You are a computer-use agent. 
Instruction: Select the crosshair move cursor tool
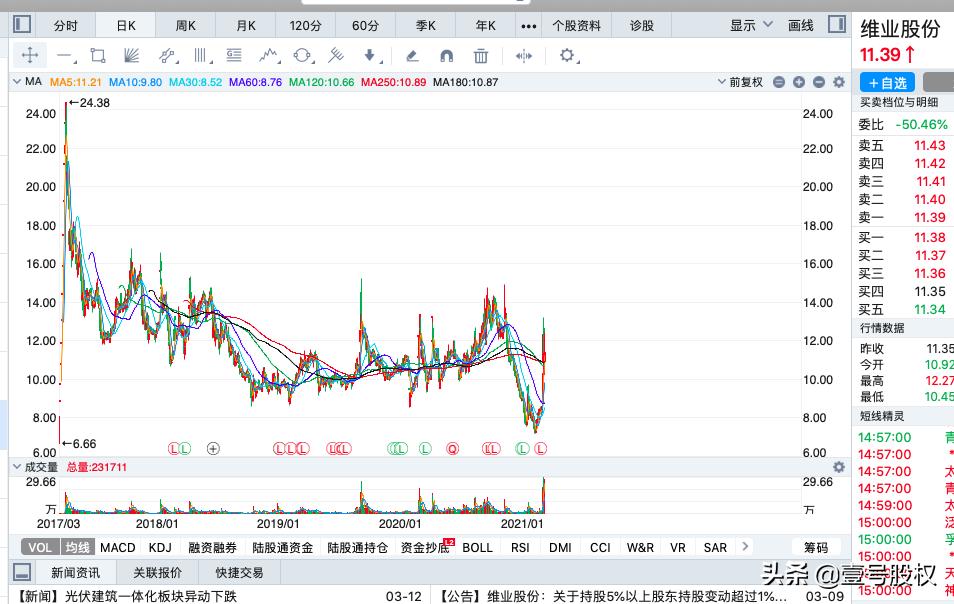(x=30, y=56)
